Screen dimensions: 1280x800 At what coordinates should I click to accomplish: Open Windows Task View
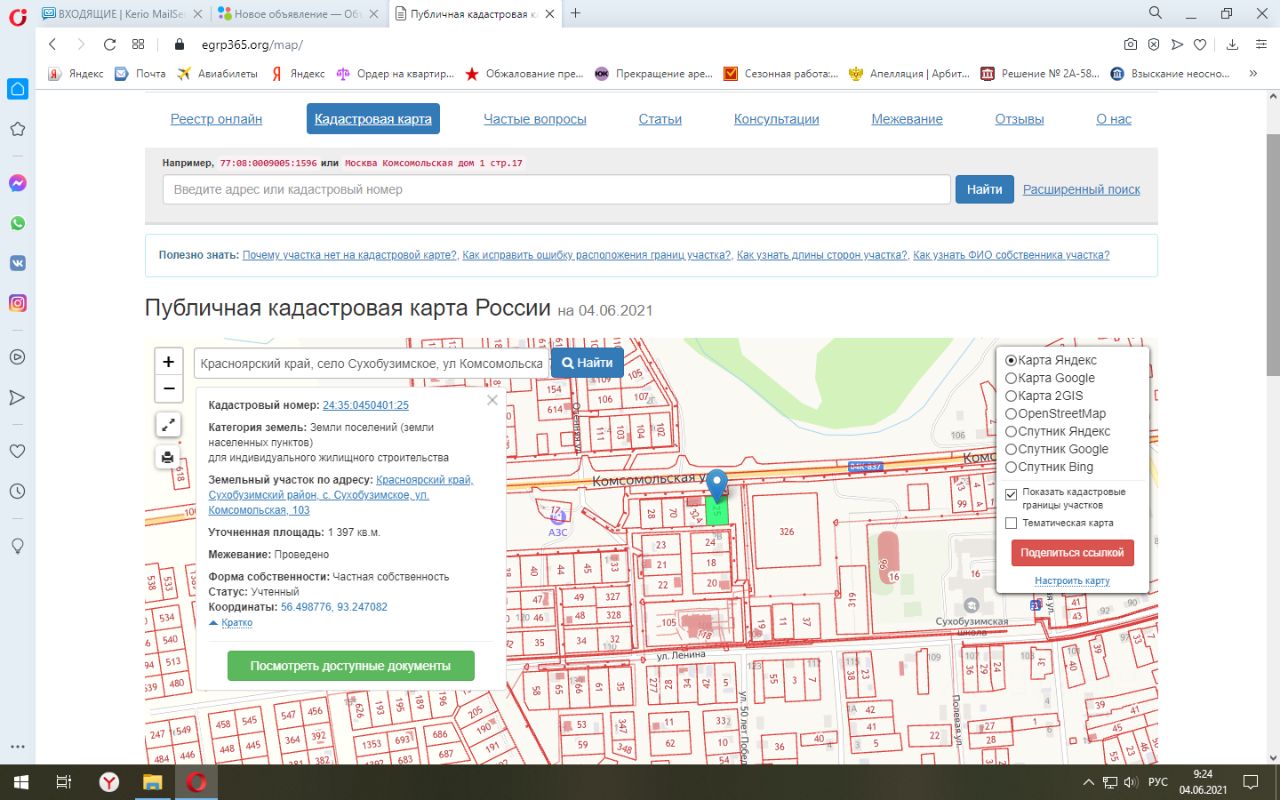(64, 782)
